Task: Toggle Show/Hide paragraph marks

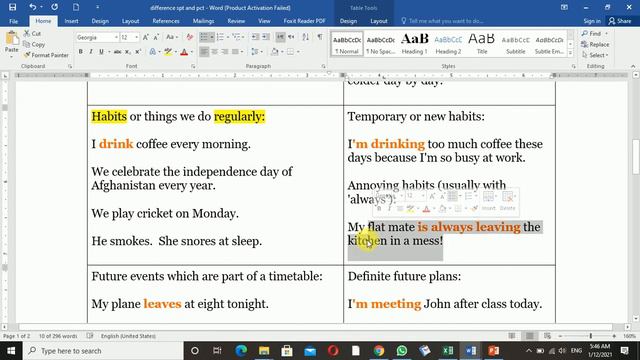Action: 320,37
